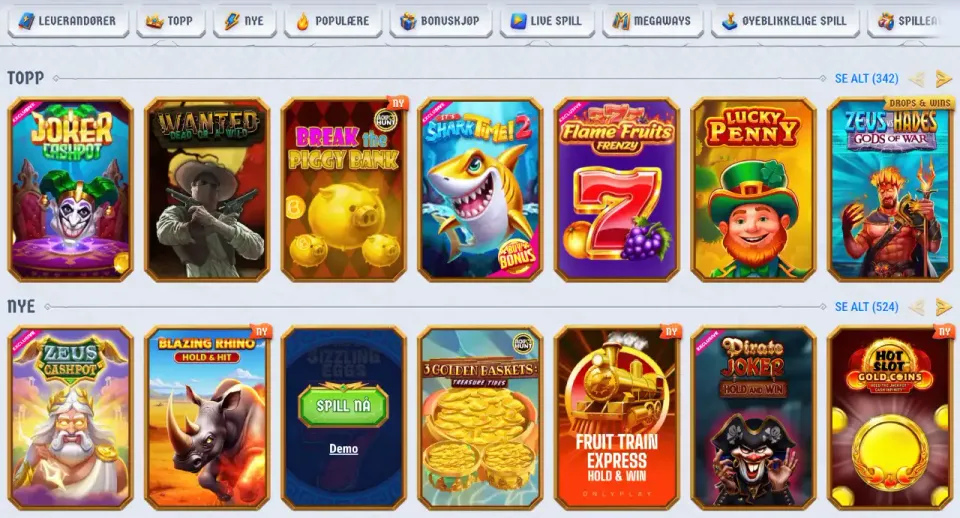Switch to the Live Spill category
Screen dimensions: 960x518
(547, 21)
